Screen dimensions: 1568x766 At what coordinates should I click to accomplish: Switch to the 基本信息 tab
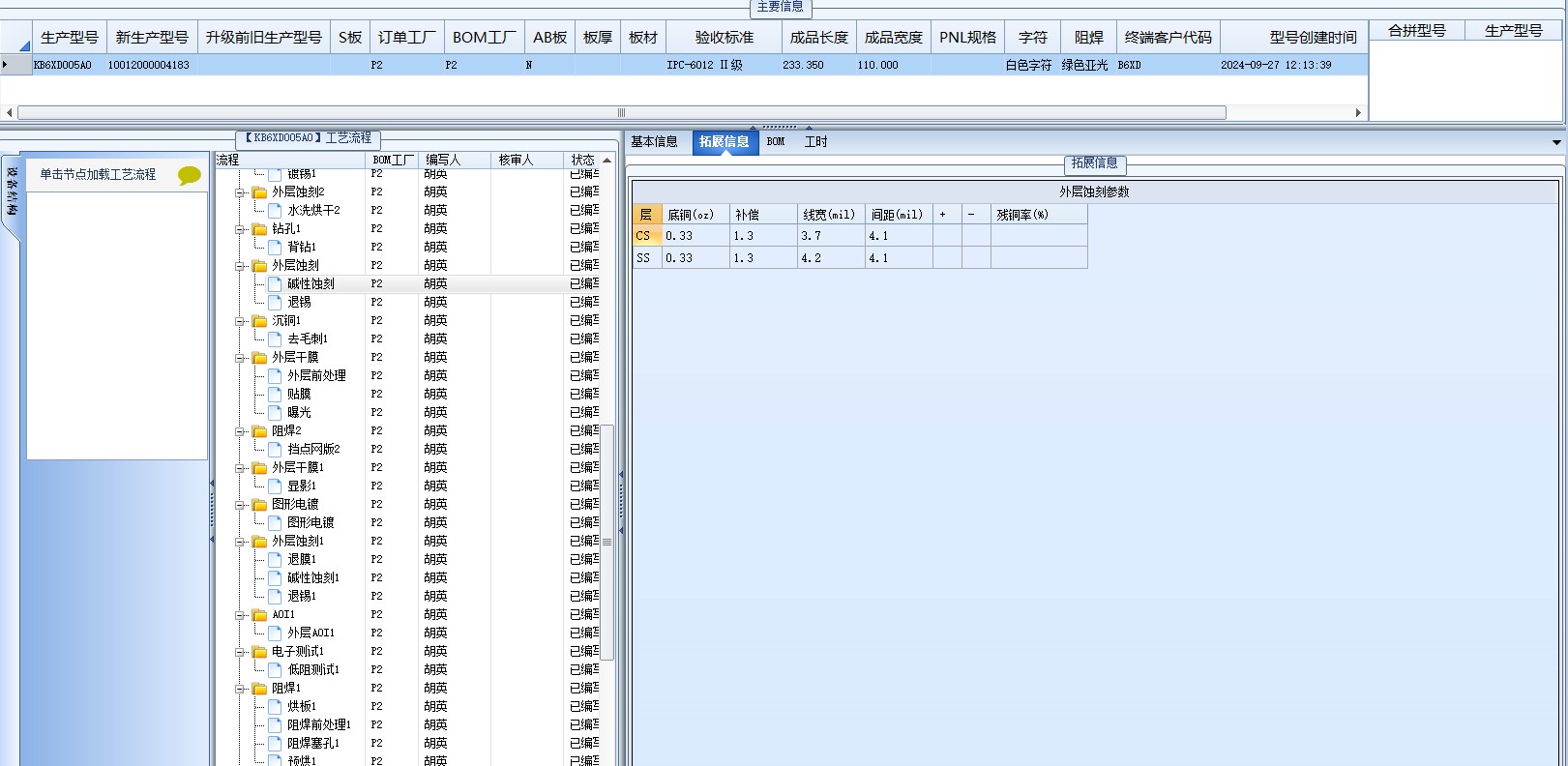click(x=654, y=141)
